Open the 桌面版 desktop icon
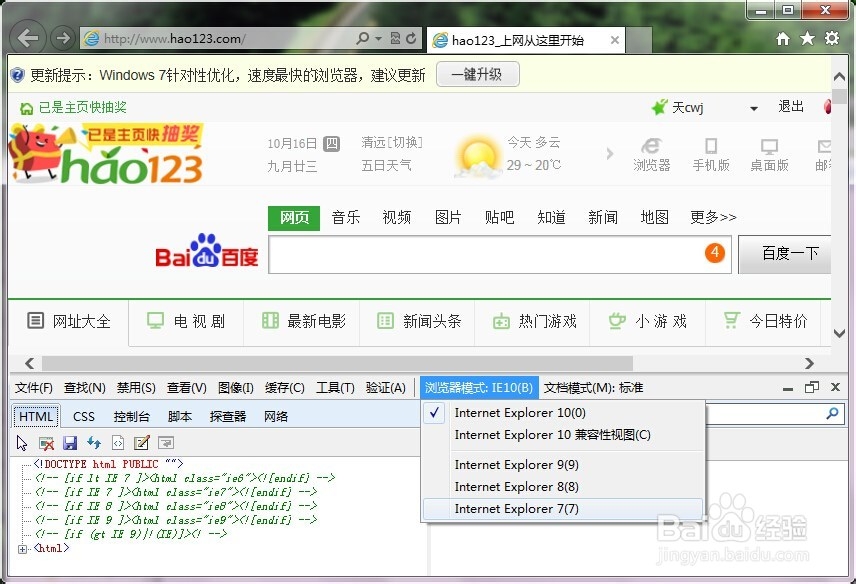856x584 pixels. click(x=769, y=155)
